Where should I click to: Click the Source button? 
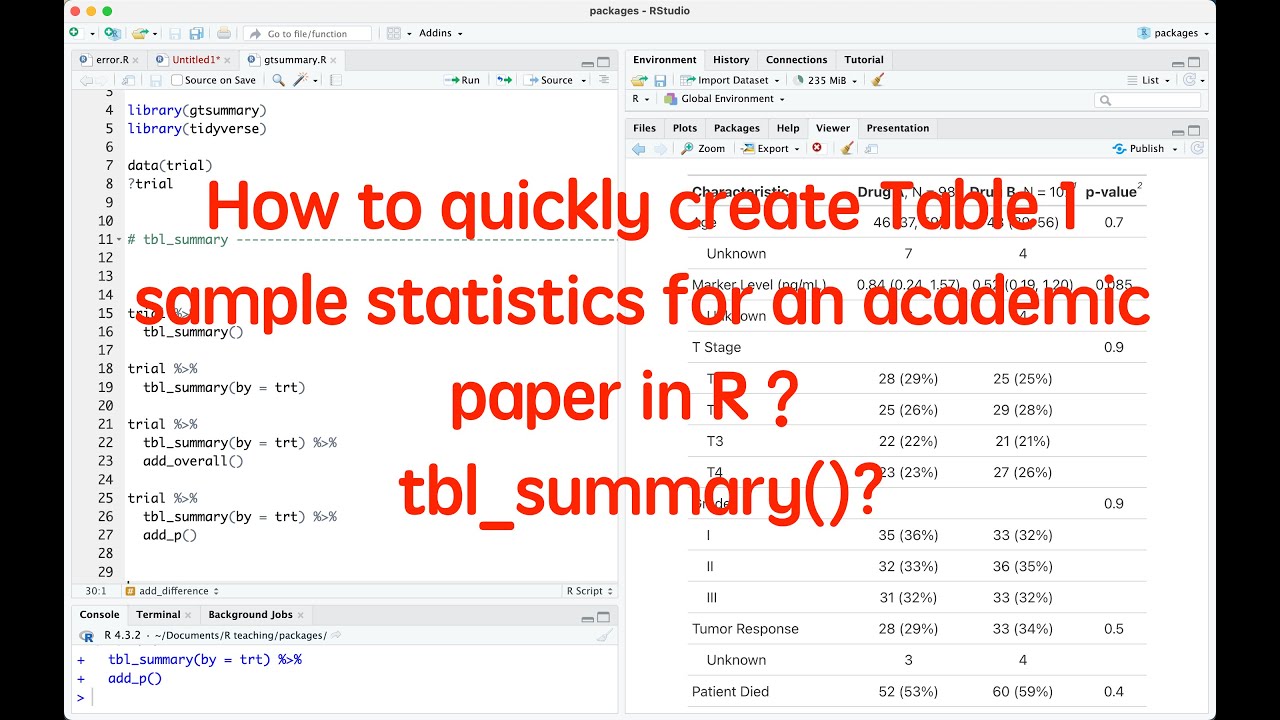(x=549, y=80)
